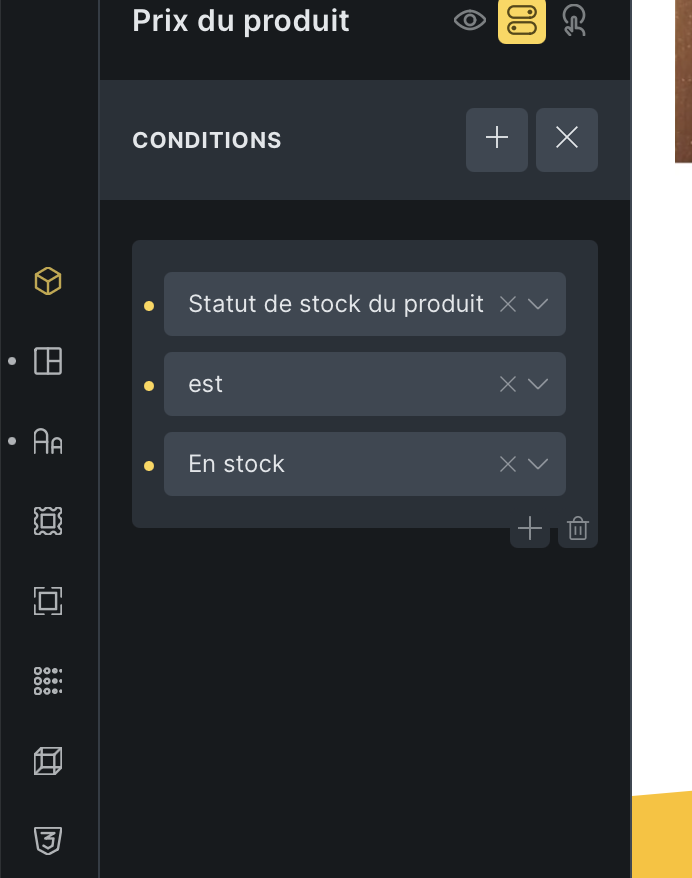Open the 'En stock' value dropdown

tap(538, 464)
